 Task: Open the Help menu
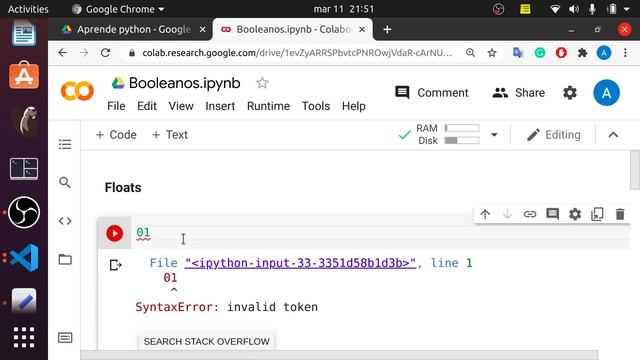pyautogui.click(x=353, y=106)
